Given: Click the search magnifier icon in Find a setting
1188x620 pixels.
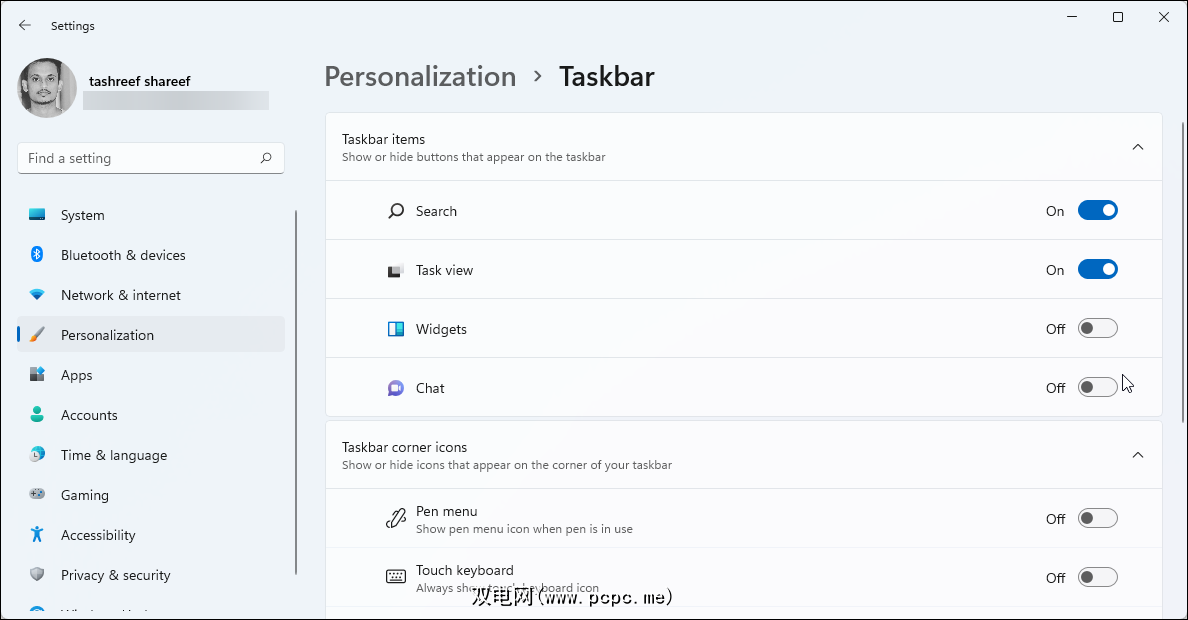Looking at the screenshot, I should 266,158.
